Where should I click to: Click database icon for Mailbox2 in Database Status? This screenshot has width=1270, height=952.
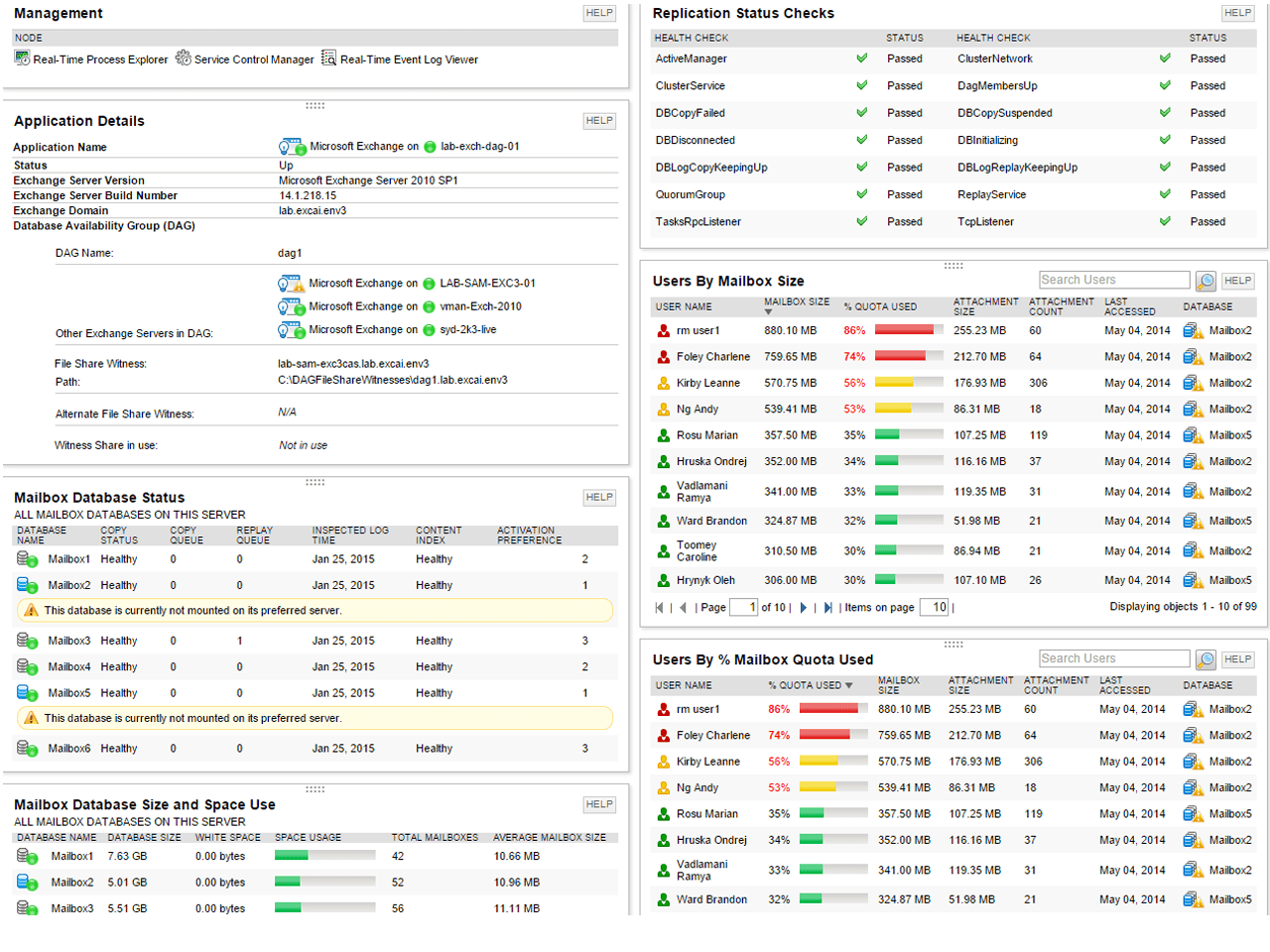pos(27,585)
